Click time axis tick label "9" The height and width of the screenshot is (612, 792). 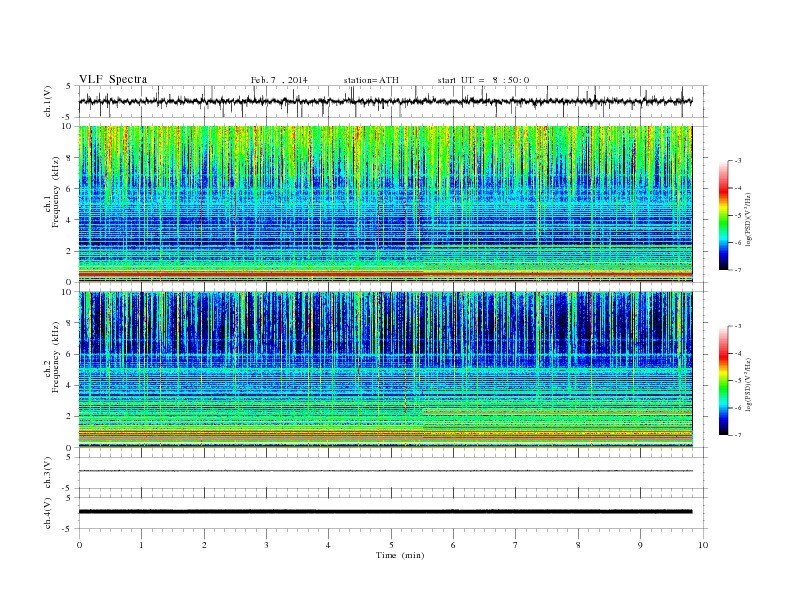[640, 545]
